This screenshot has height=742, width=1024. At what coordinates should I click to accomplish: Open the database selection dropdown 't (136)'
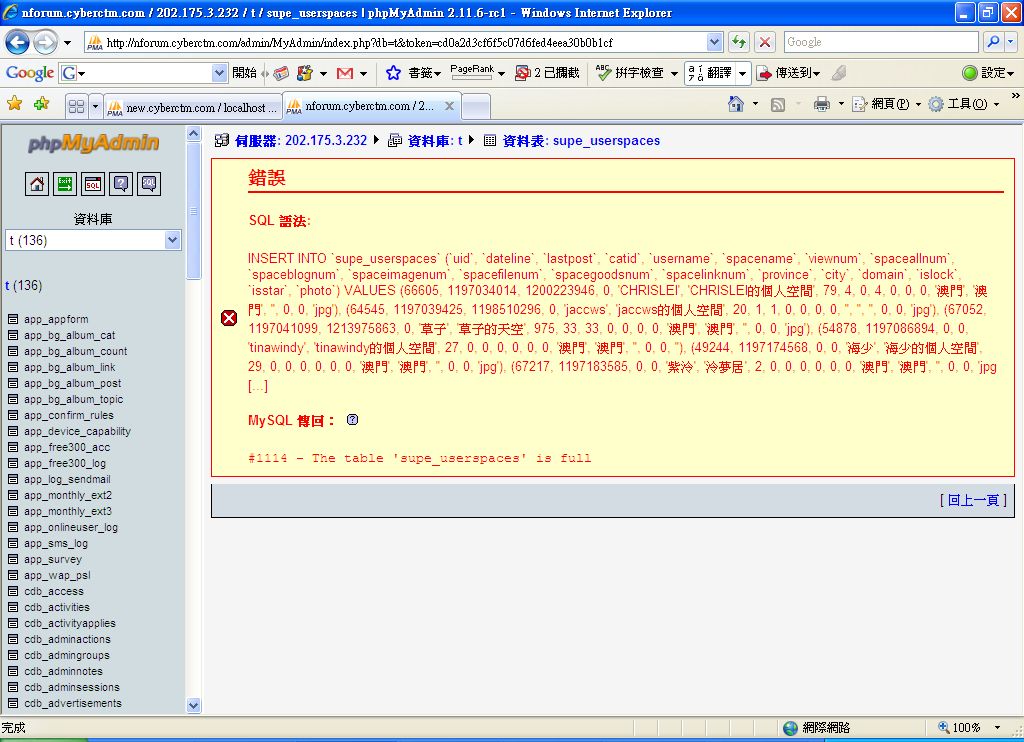tap(93, 240)
